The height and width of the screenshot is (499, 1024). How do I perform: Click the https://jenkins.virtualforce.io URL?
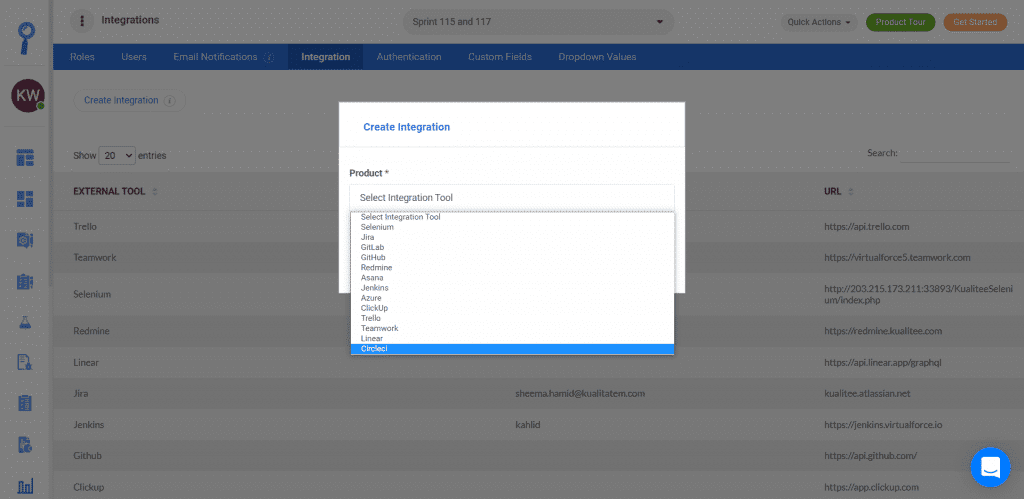click(883, 425)
